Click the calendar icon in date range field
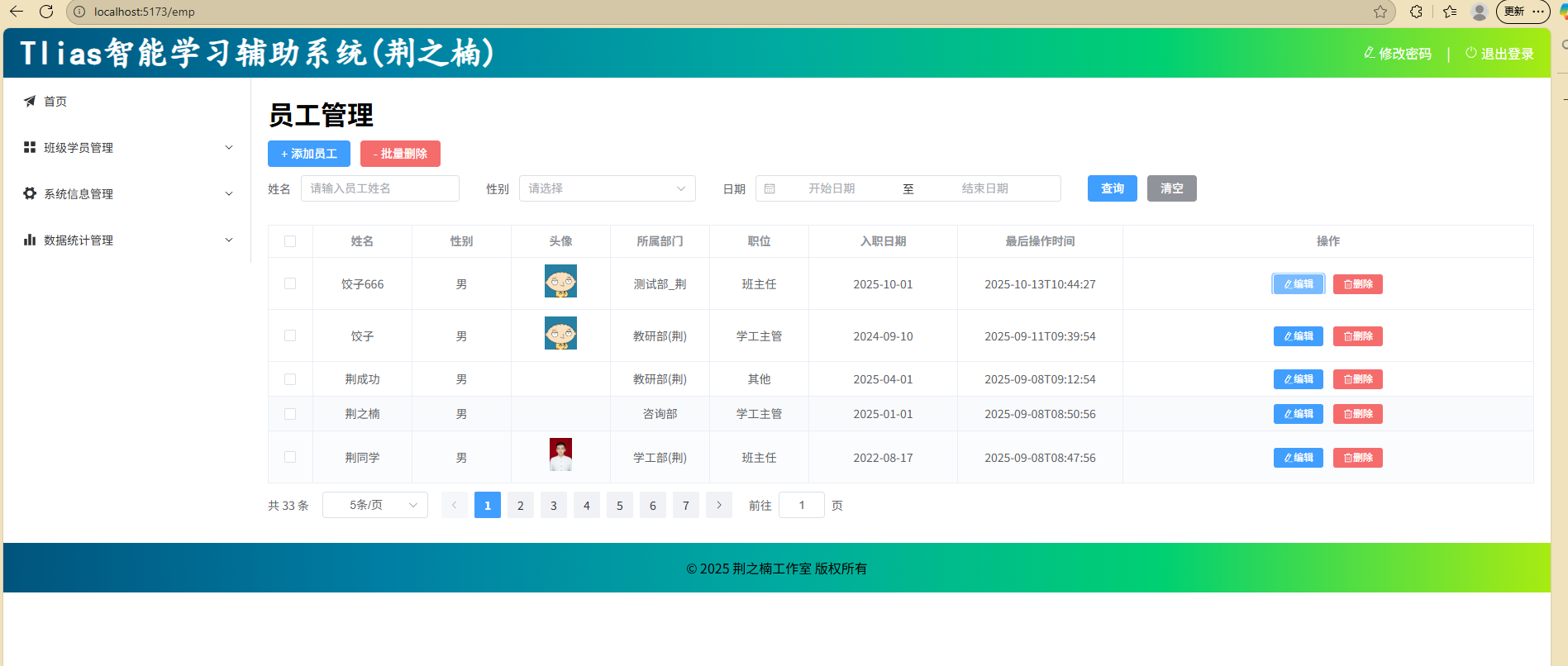This screenshot has height=666, width=1568. [x=770, y=188]
